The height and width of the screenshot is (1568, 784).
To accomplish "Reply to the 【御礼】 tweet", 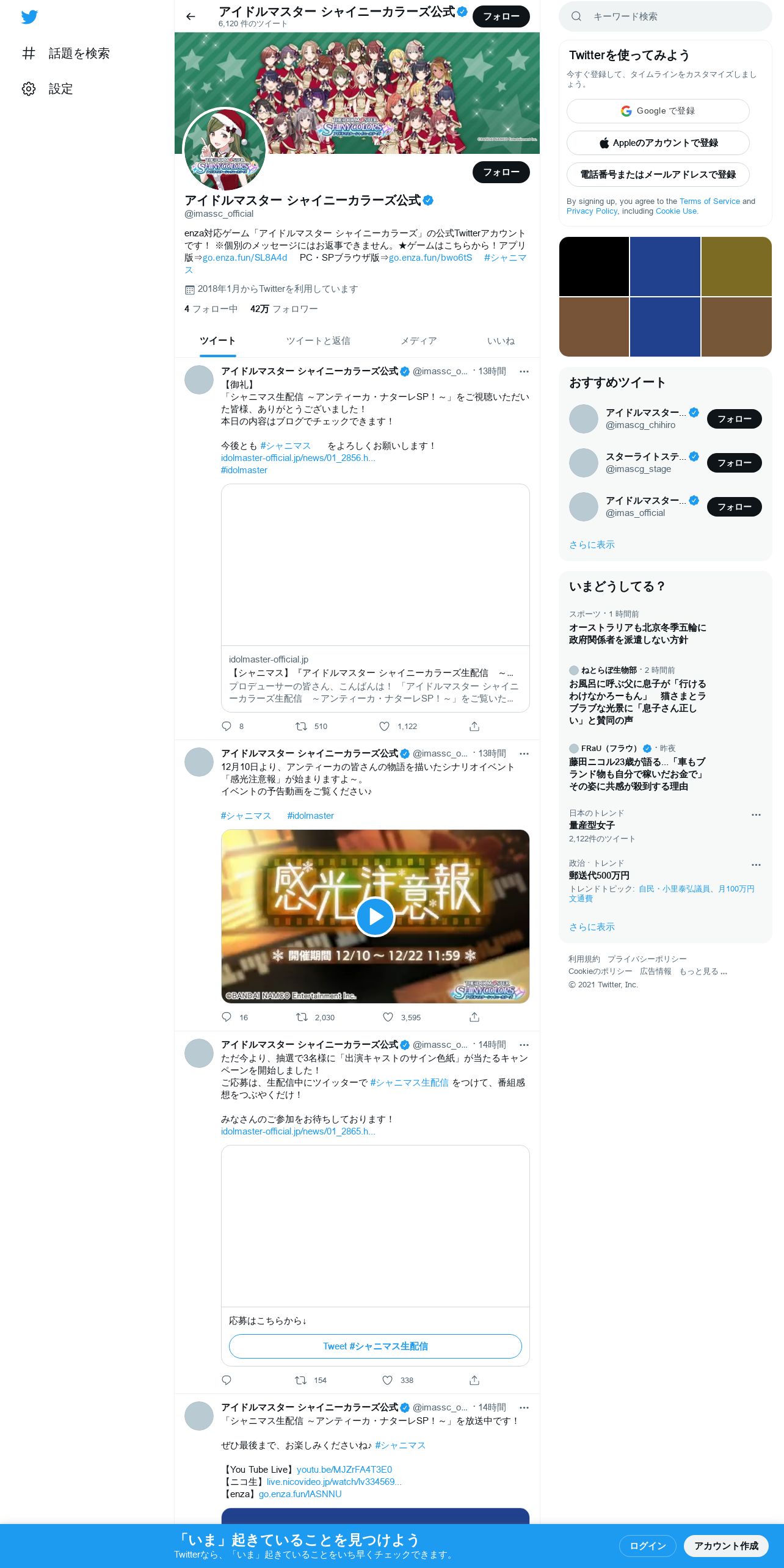I will (x=227, y=726).
